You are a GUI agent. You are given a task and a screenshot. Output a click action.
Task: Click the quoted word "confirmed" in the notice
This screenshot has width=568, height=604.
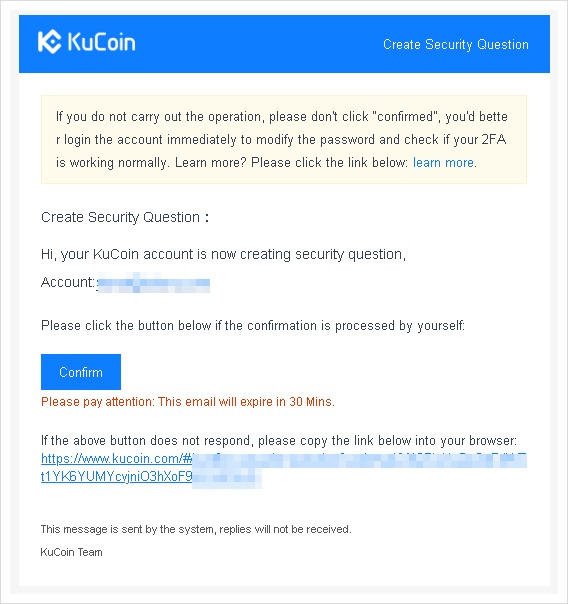click(407, 116)
